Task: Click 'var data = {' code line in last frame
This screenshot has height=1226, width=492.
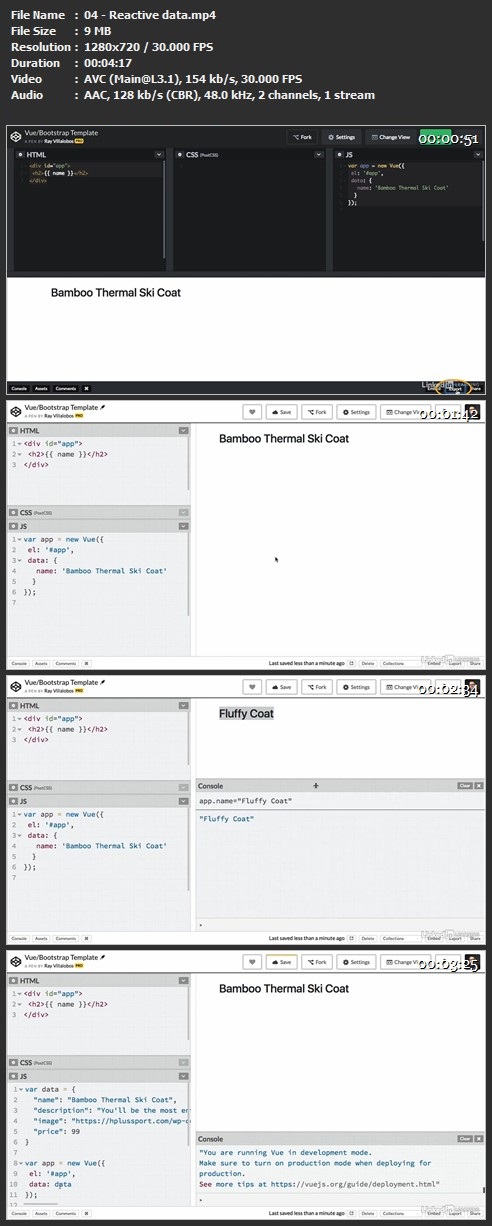Action: point(52,1088)
